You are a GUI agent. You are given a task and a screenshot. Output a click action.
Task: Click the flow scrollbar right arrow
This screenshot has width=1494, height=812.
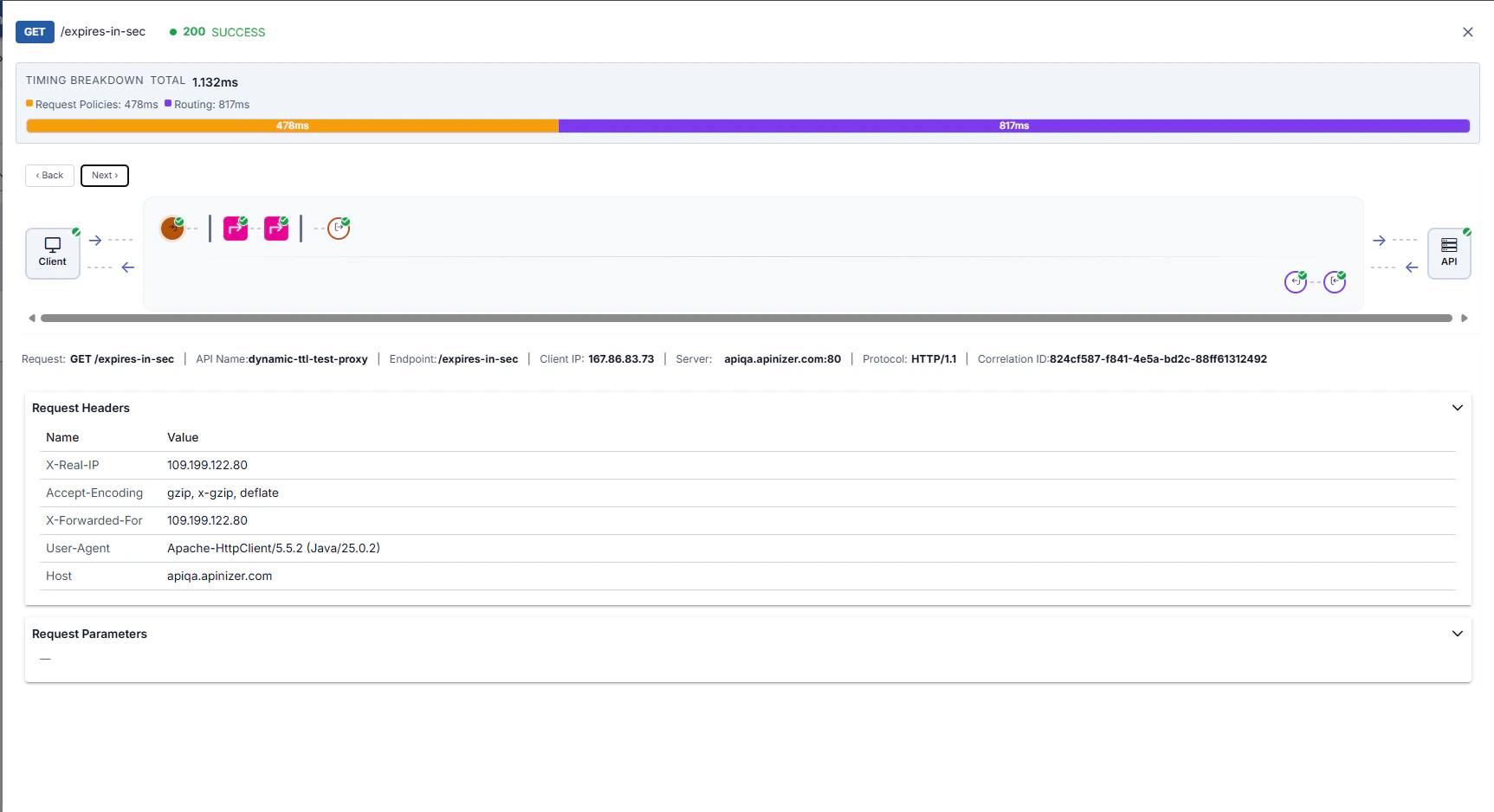click(x=1465, y=318)
